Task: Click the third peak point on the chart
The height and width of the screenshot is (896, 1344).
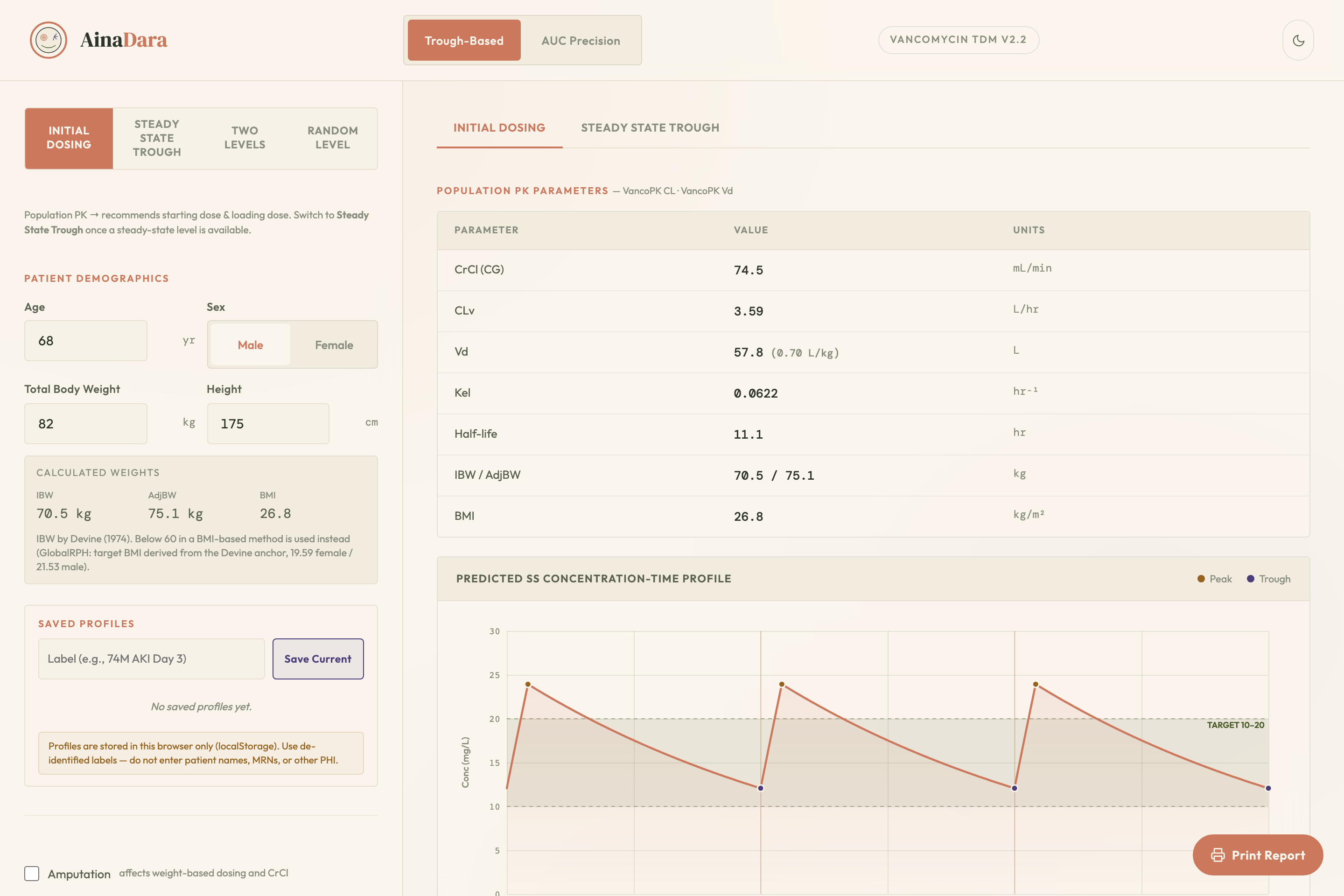Action: tap(1036, 684)
